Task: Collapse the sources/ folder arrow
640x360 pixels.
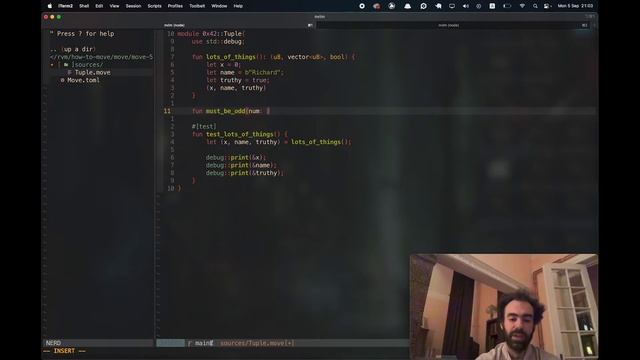Action: pyautogui.click(x=52, y=64)
